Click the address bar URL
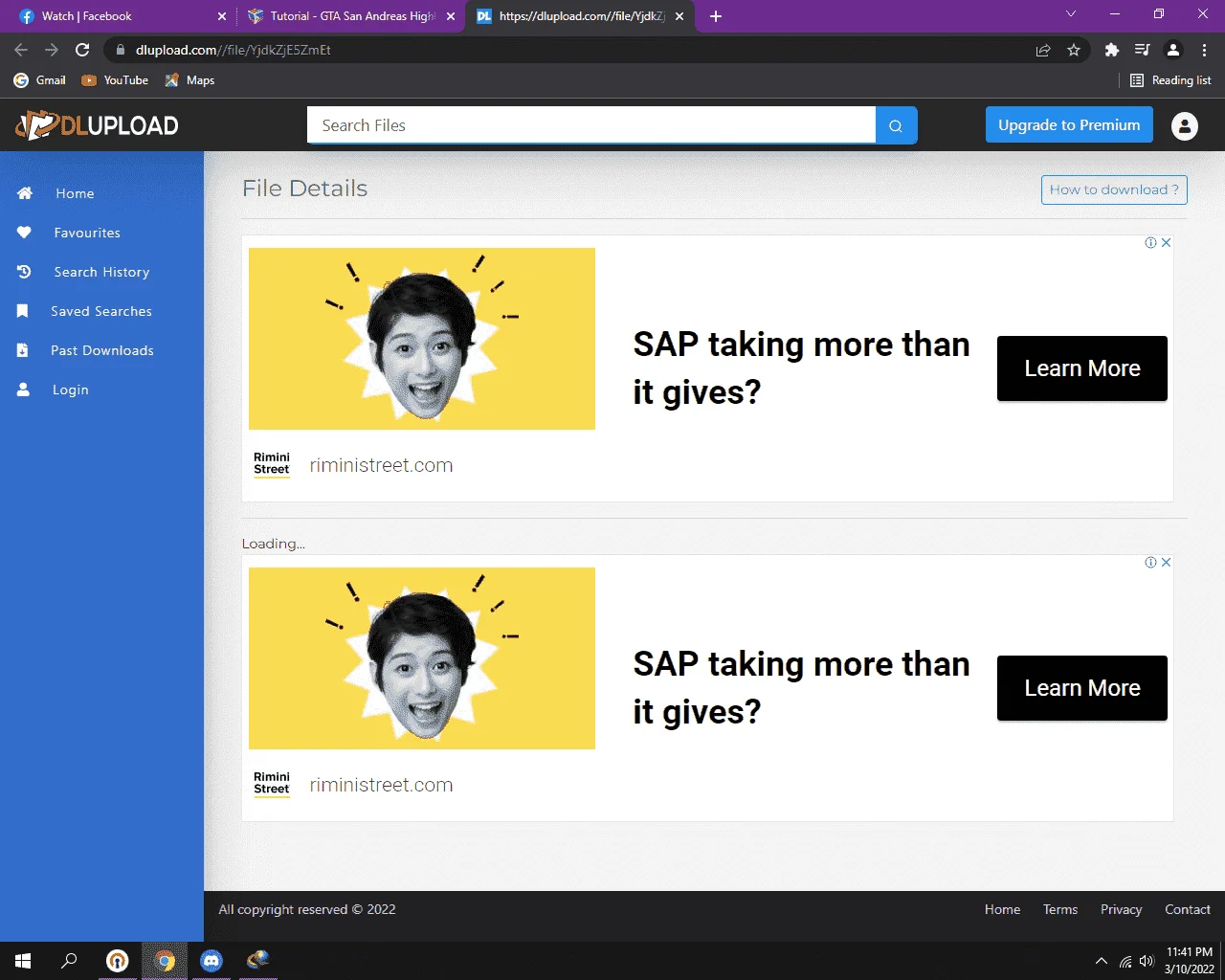The image size is (1225, 980). (x=234, y=50)
